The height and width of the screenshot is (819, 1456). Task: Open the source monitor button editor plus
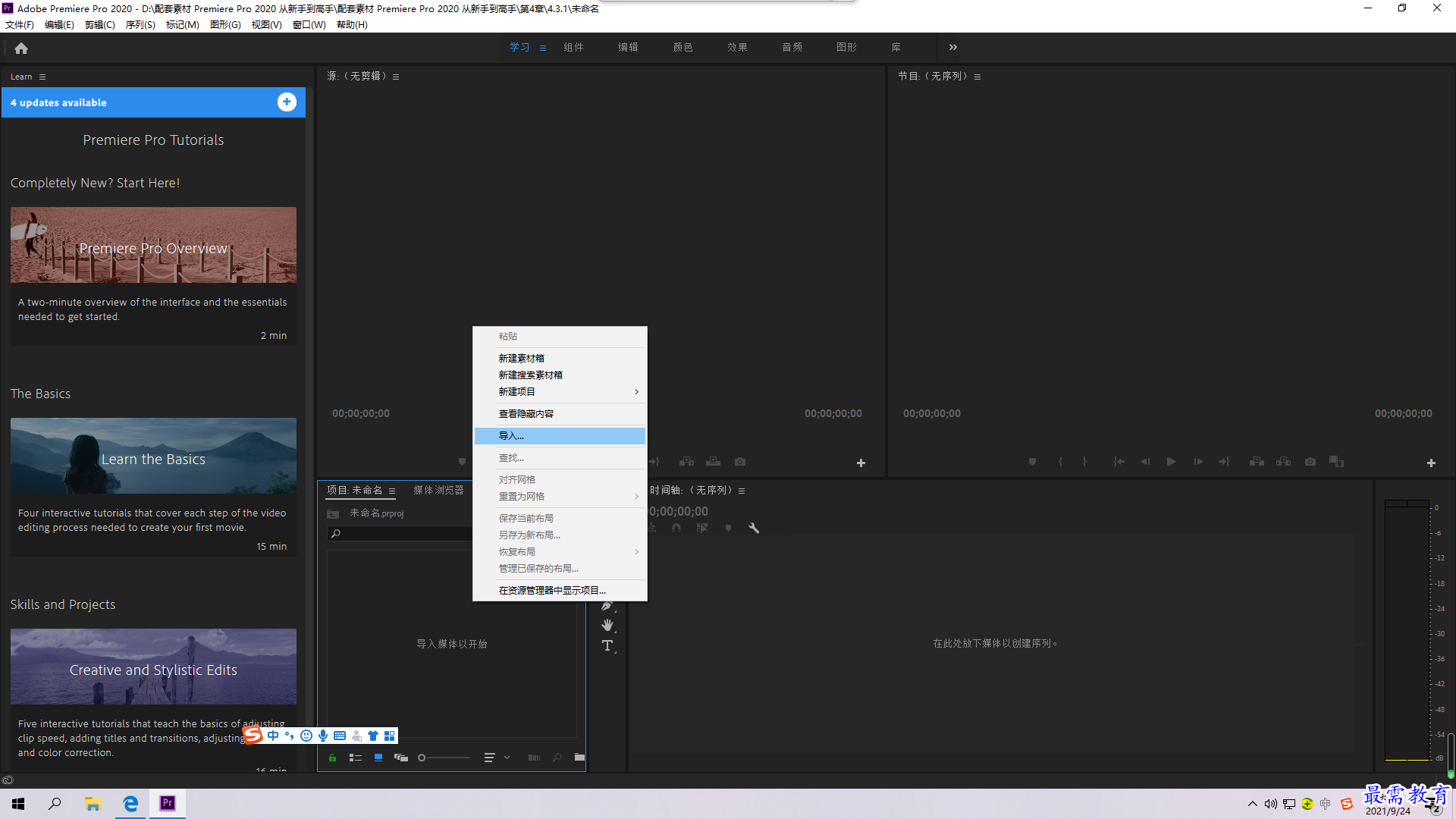tap(861, 463)
